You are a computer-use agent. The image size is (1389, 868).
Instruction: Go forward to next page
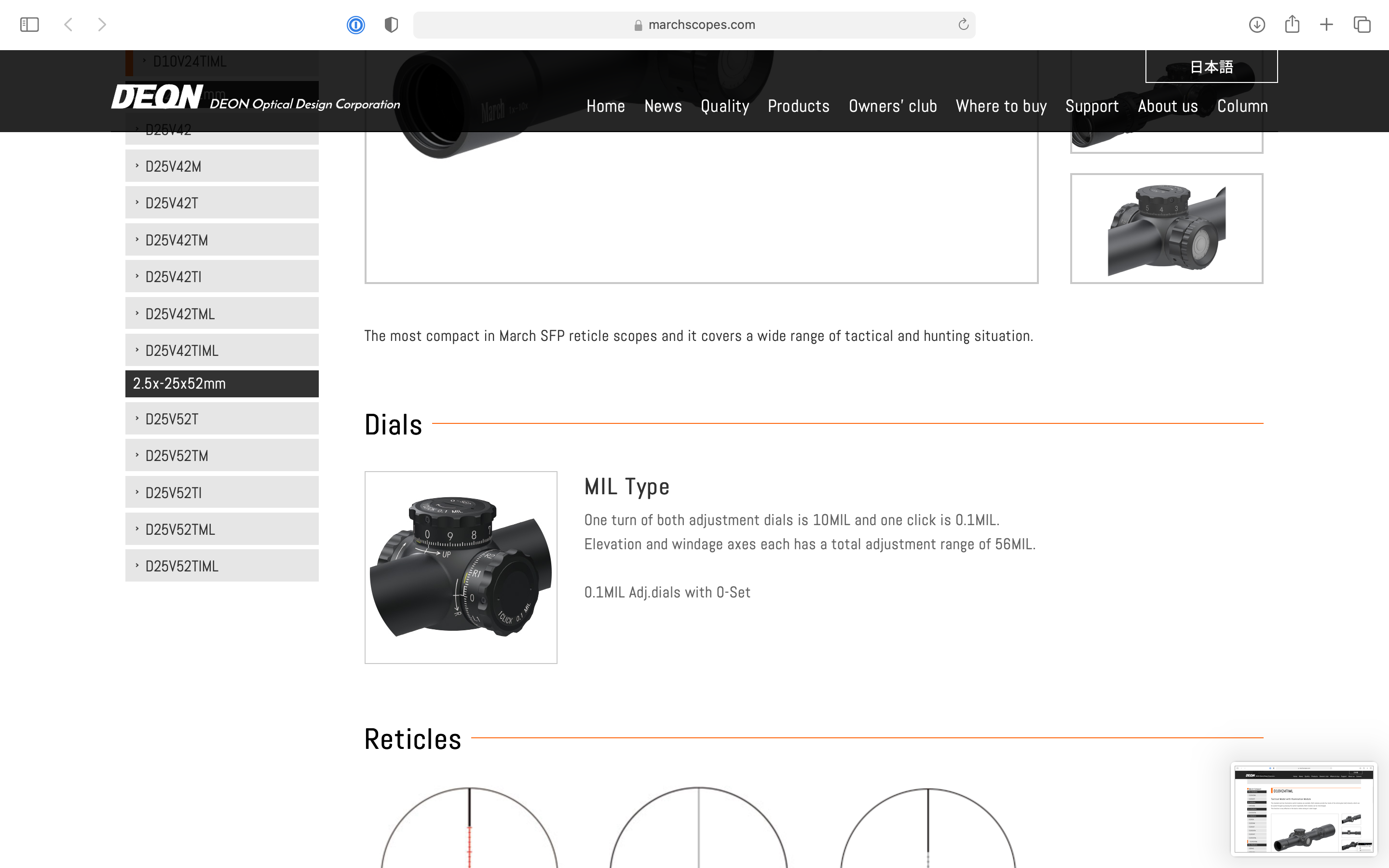tap(102, 25)
